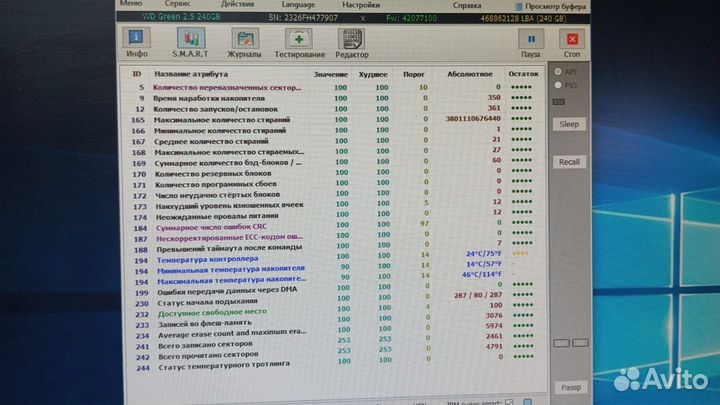Viewport: 720px width, 405px height.
Task: Switch to Тестирование testing icon
Action: pos(299,42)
